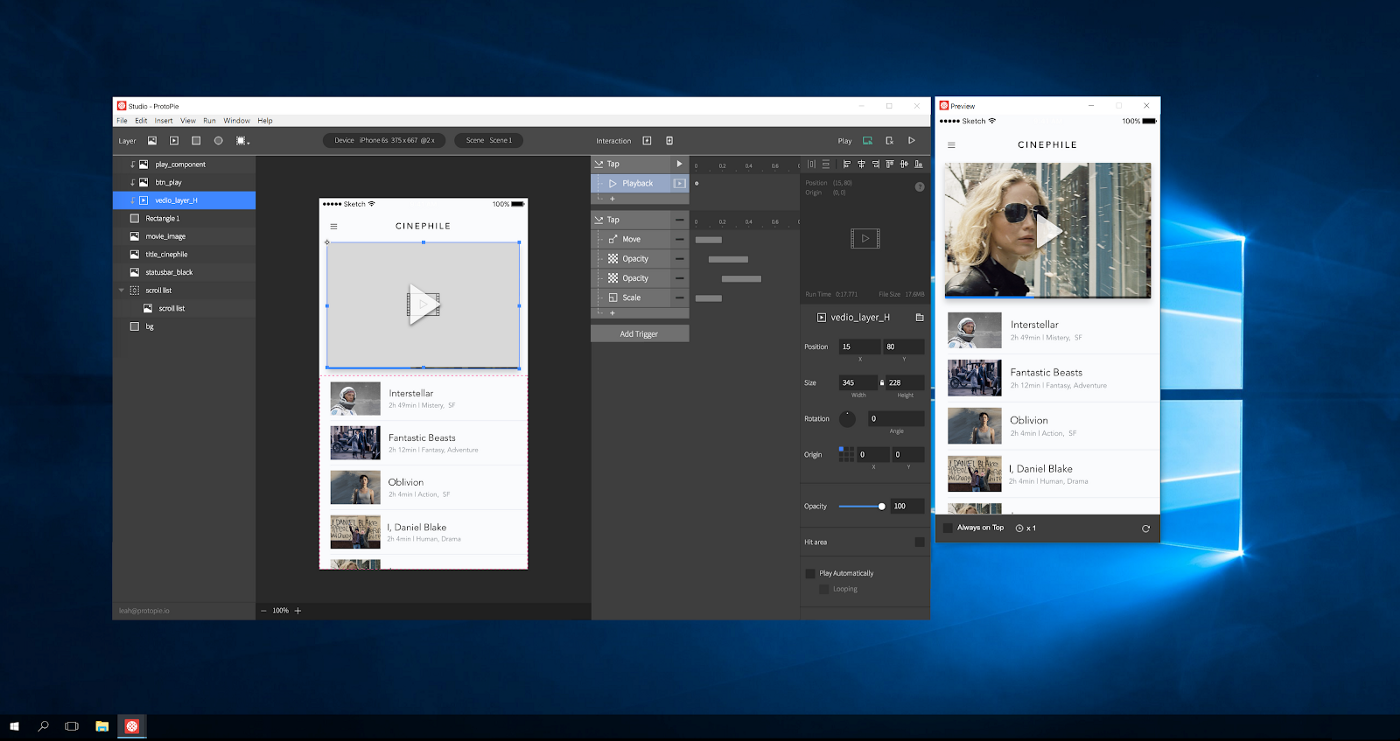The width and height of the screenshot is (1400, 741).
Task: Click the folder icon next to vedio_layer_H
Action: pos(919,317)
